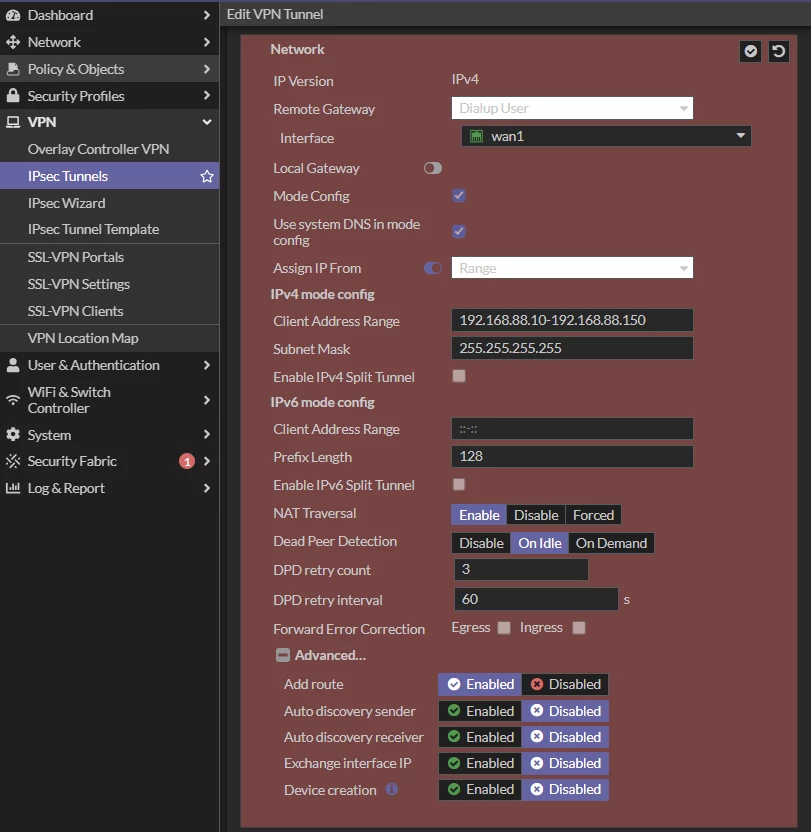Click the wan1 interface port icon

(477, 136)
